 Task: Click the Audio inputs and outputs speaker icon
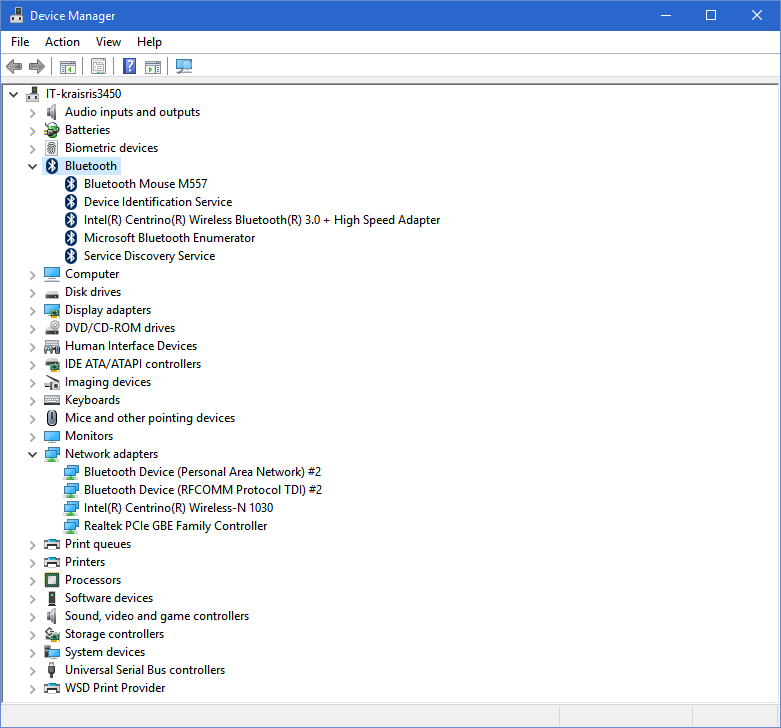(x=52, y=112)
